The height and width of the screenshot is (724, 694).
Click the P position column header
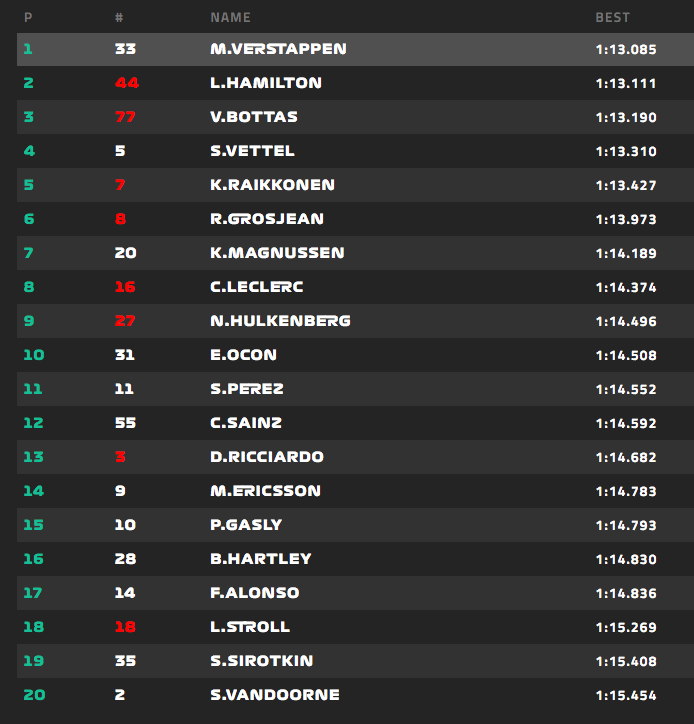pyautogui.click(x=27, y=17)
